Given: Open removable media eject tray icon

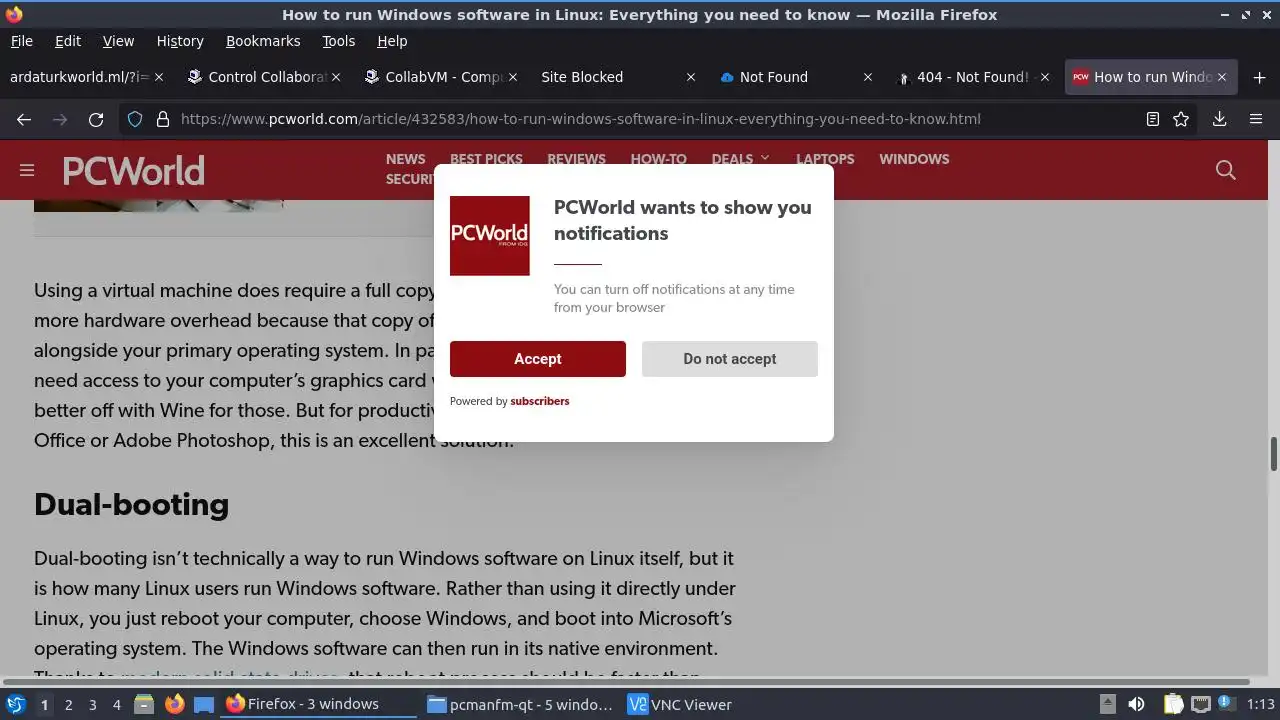Looking at the screenshot, I should [x=1107, y=705].
